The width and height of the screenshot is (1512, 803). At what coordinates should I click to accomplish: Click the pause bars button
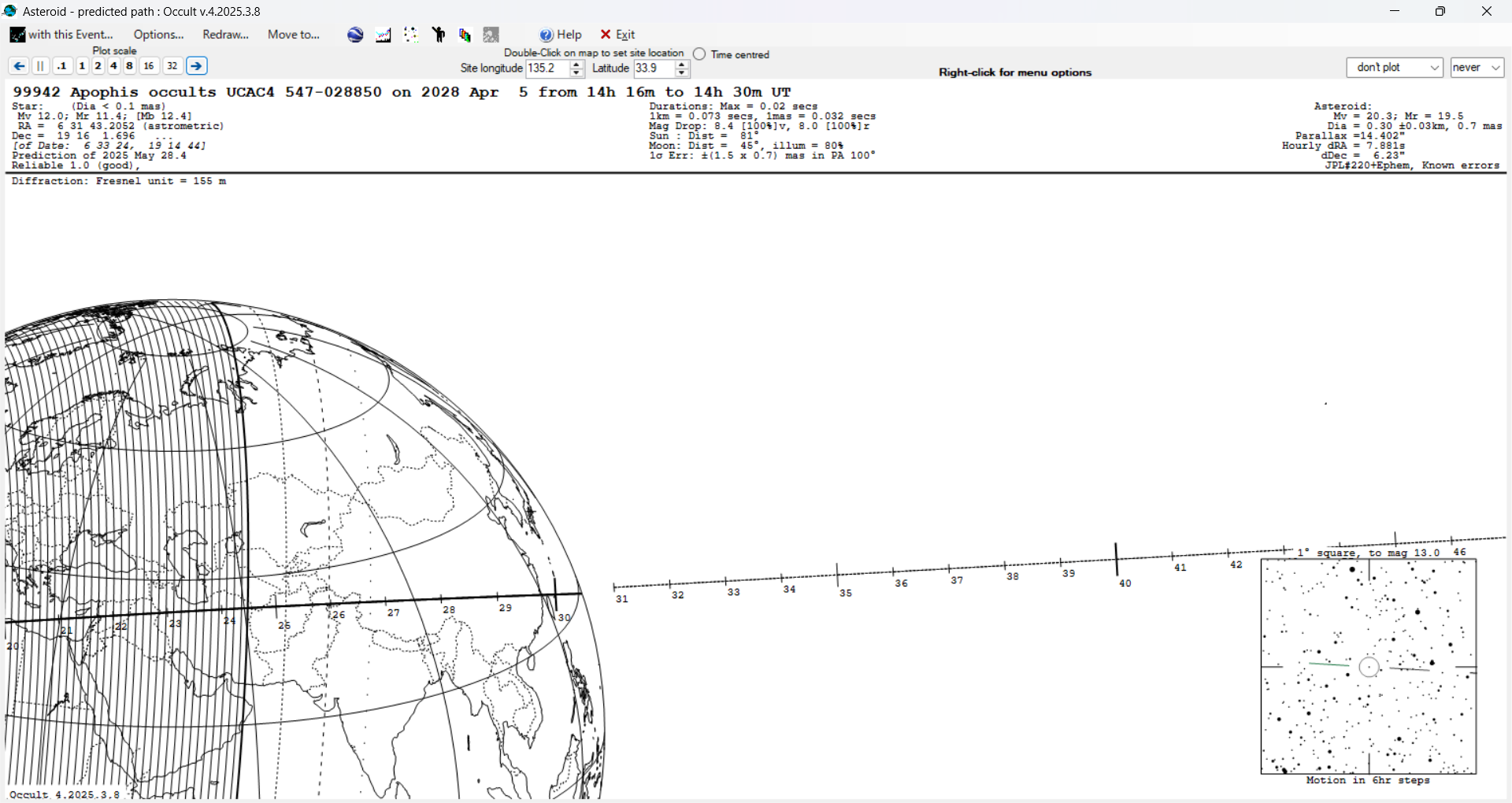41,66
